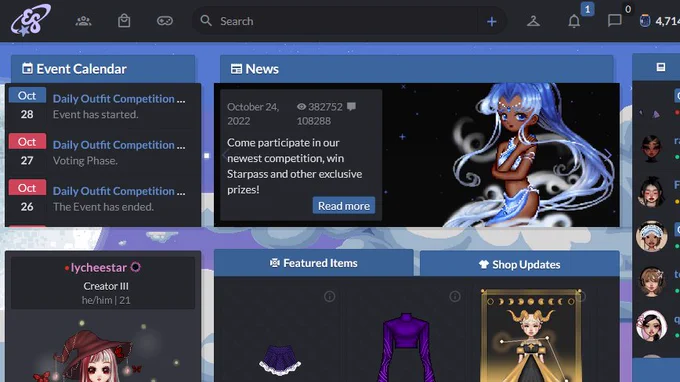Click info icon on purple top item

[x=455, y=297]
